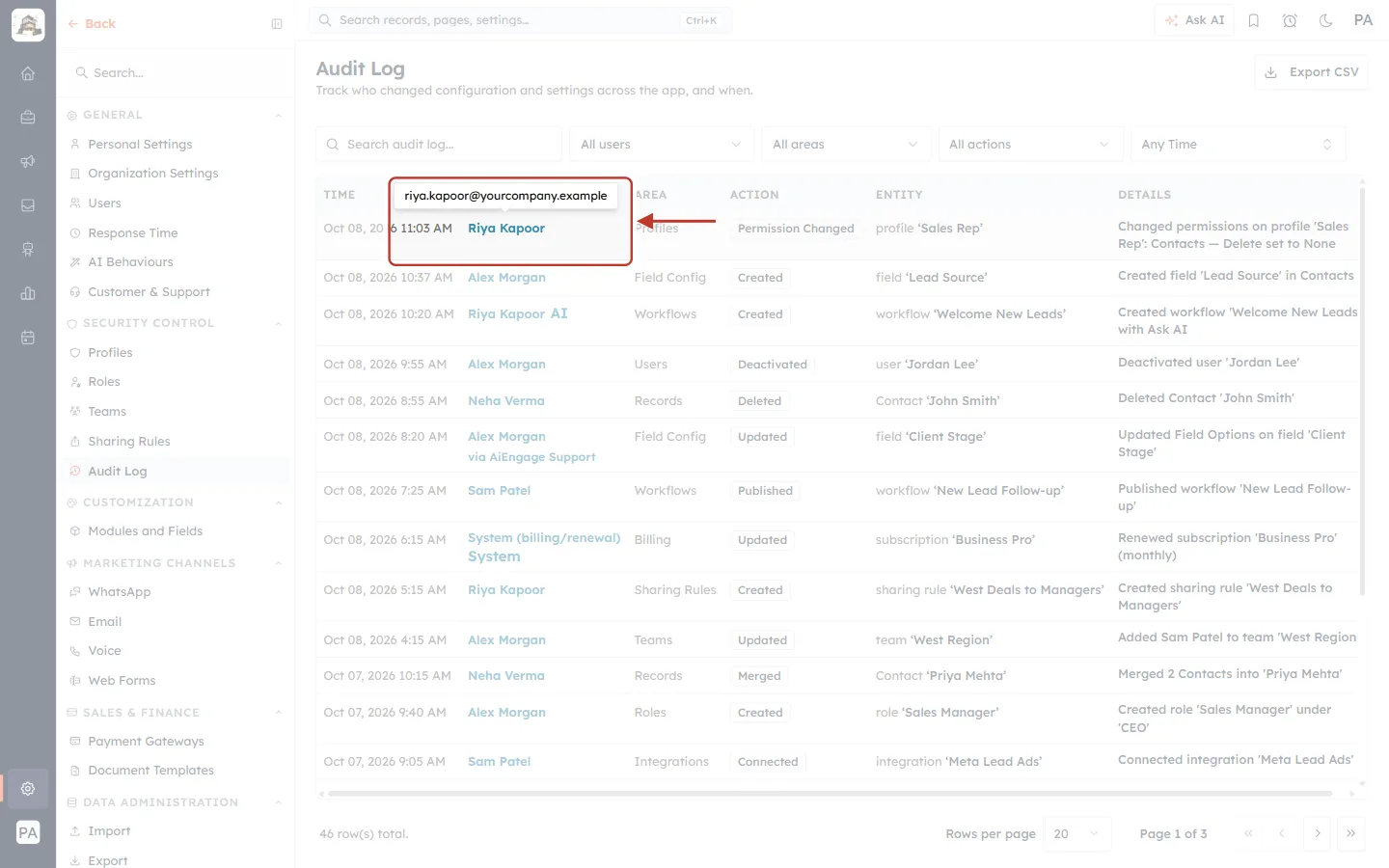Open the PA profile avatar top right
The image size is (1389, 868).
point(1363,20)
